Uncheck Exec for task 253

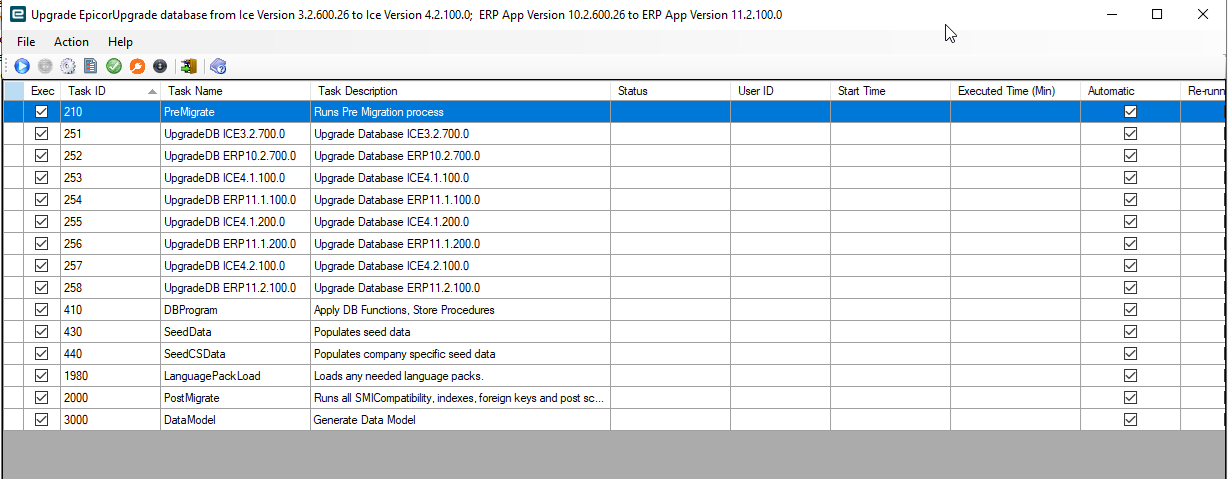(x=42, y=178)
